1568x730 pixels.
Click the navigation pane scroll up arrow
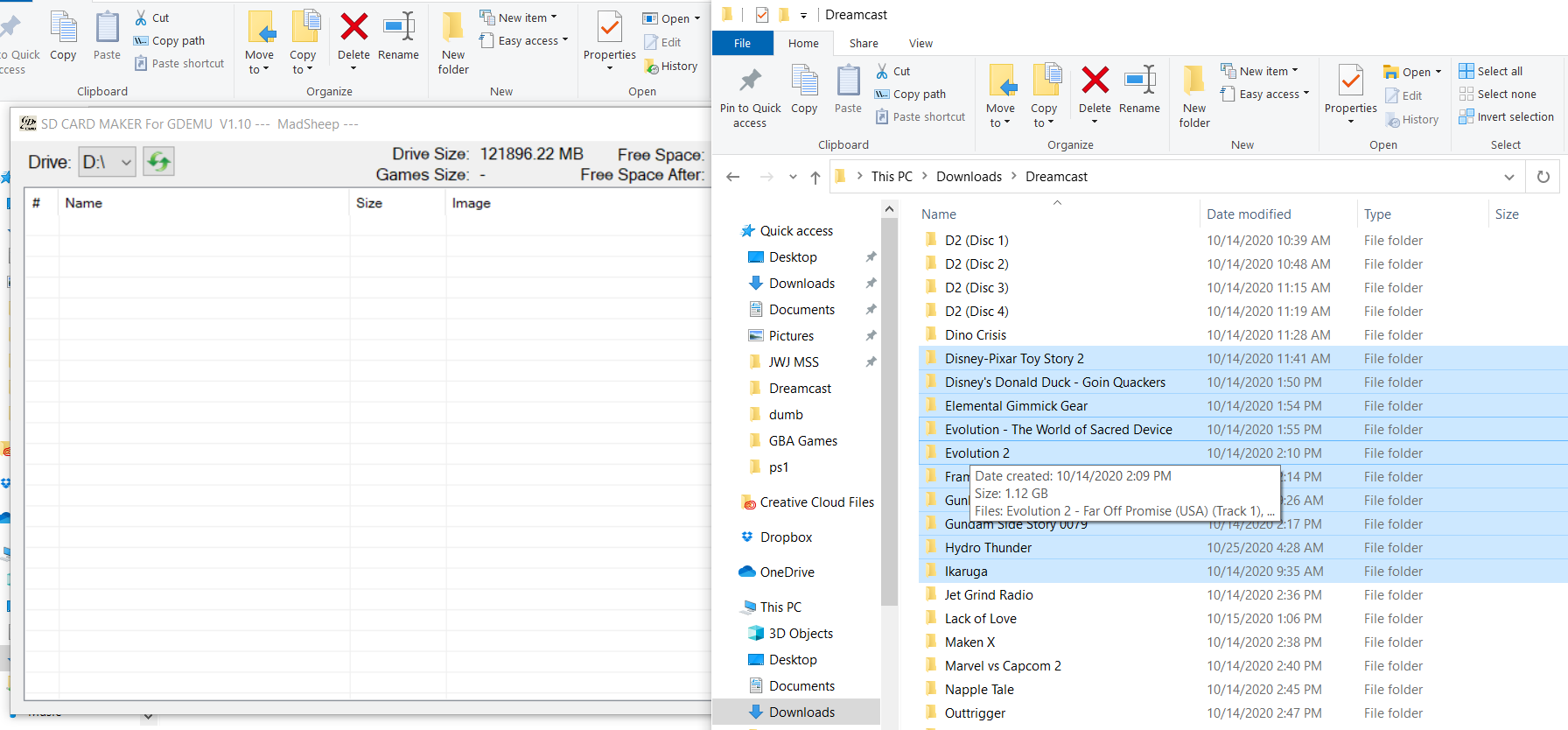[x=889, y=208]
